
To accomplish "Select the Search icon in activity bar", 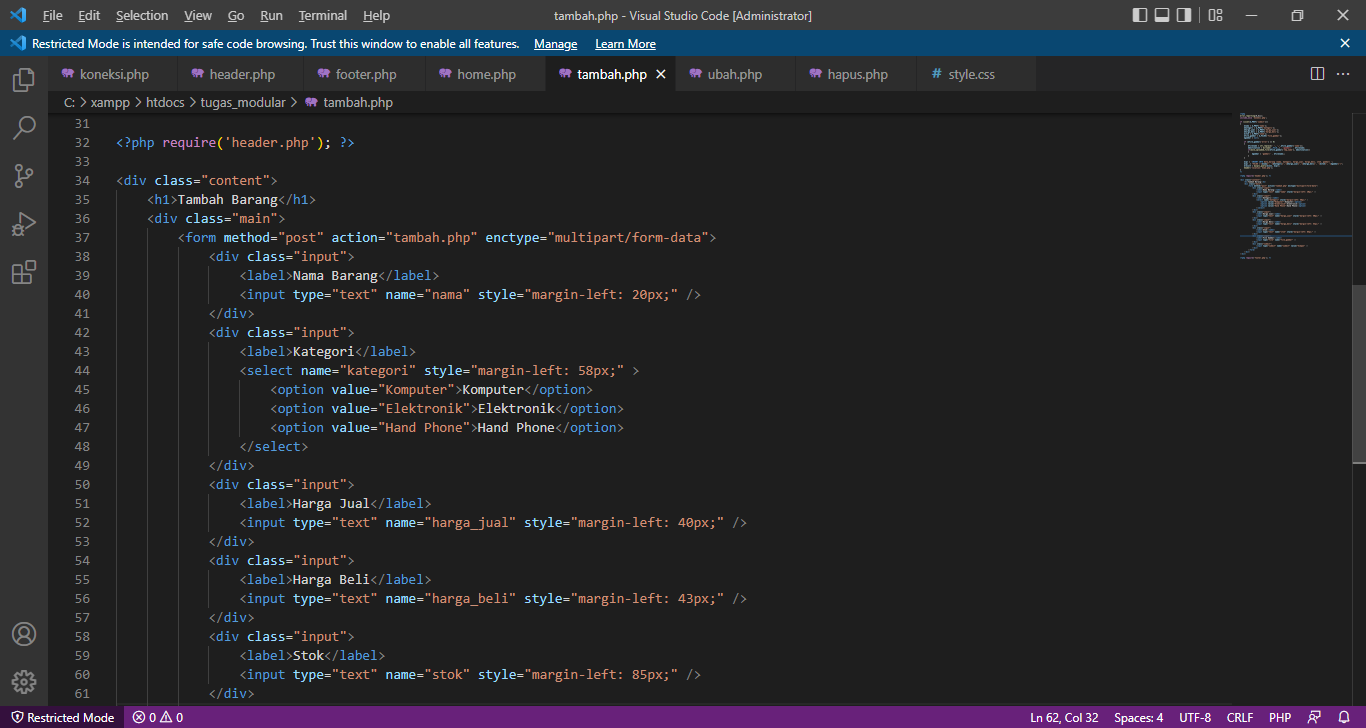I will [x=24, y=128].
